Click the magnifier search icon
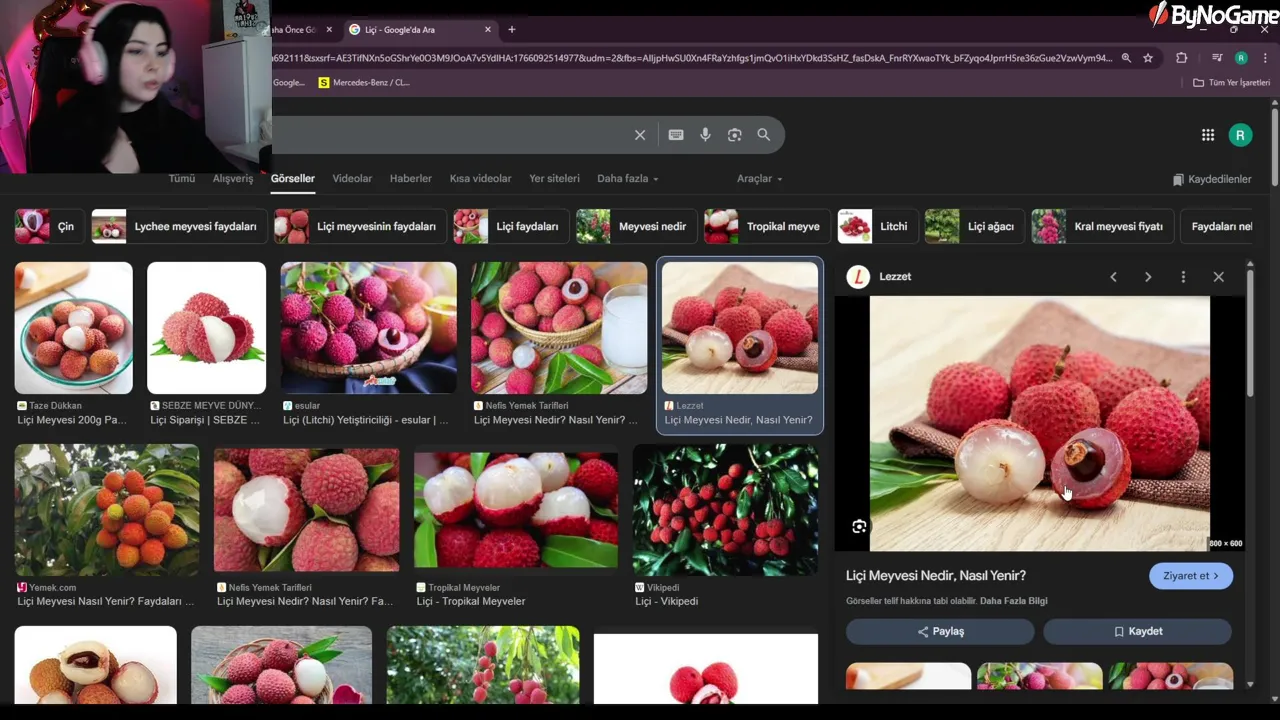The image size is (1280, 720). click(764, 135)
